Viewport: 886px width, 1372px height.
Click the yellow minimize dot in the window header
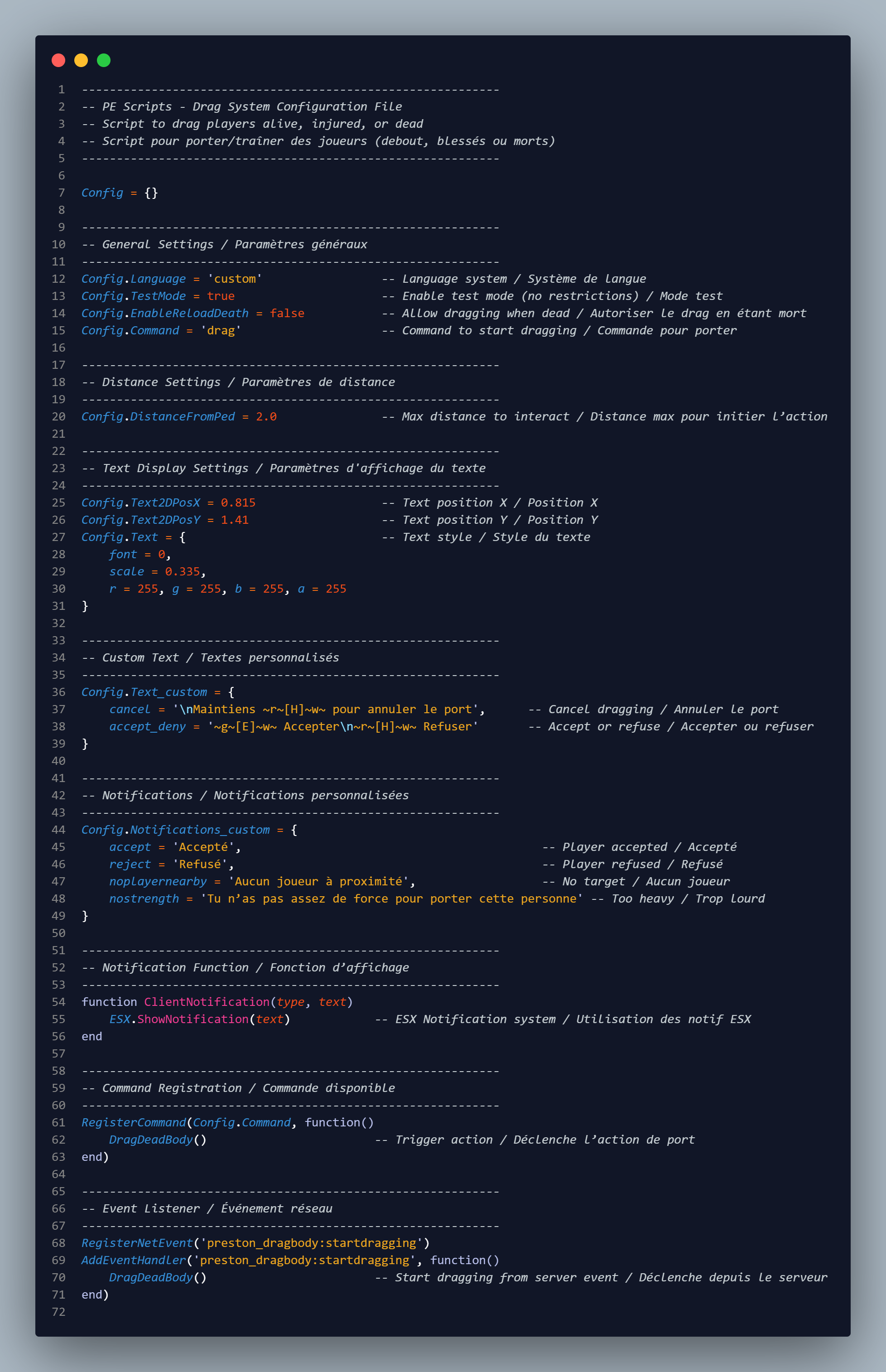[x=81, y=60]
